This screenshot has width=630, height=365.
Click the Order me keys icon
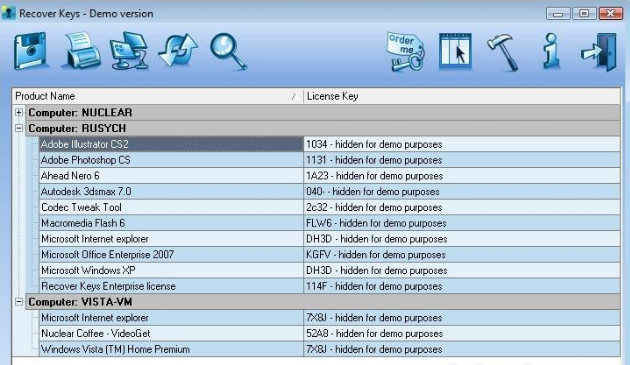tap(406, 52)
